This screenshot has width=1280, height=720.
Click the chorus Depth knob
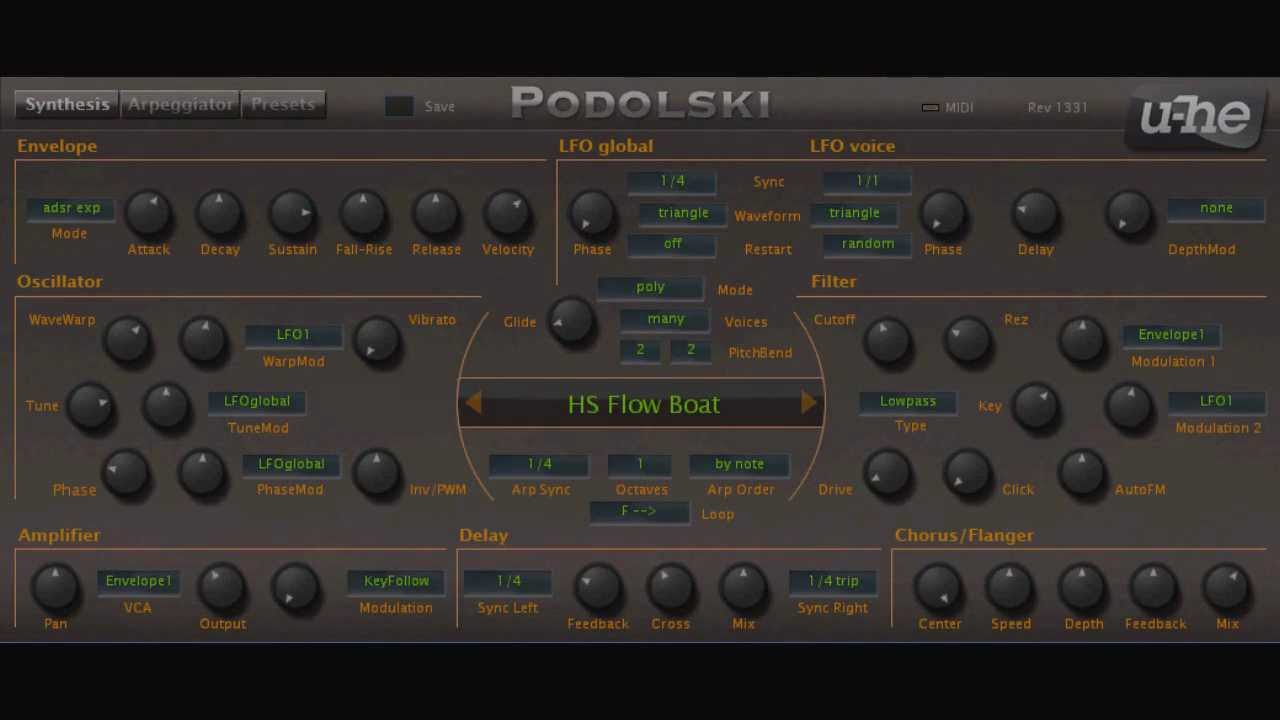pos(1082,587)
